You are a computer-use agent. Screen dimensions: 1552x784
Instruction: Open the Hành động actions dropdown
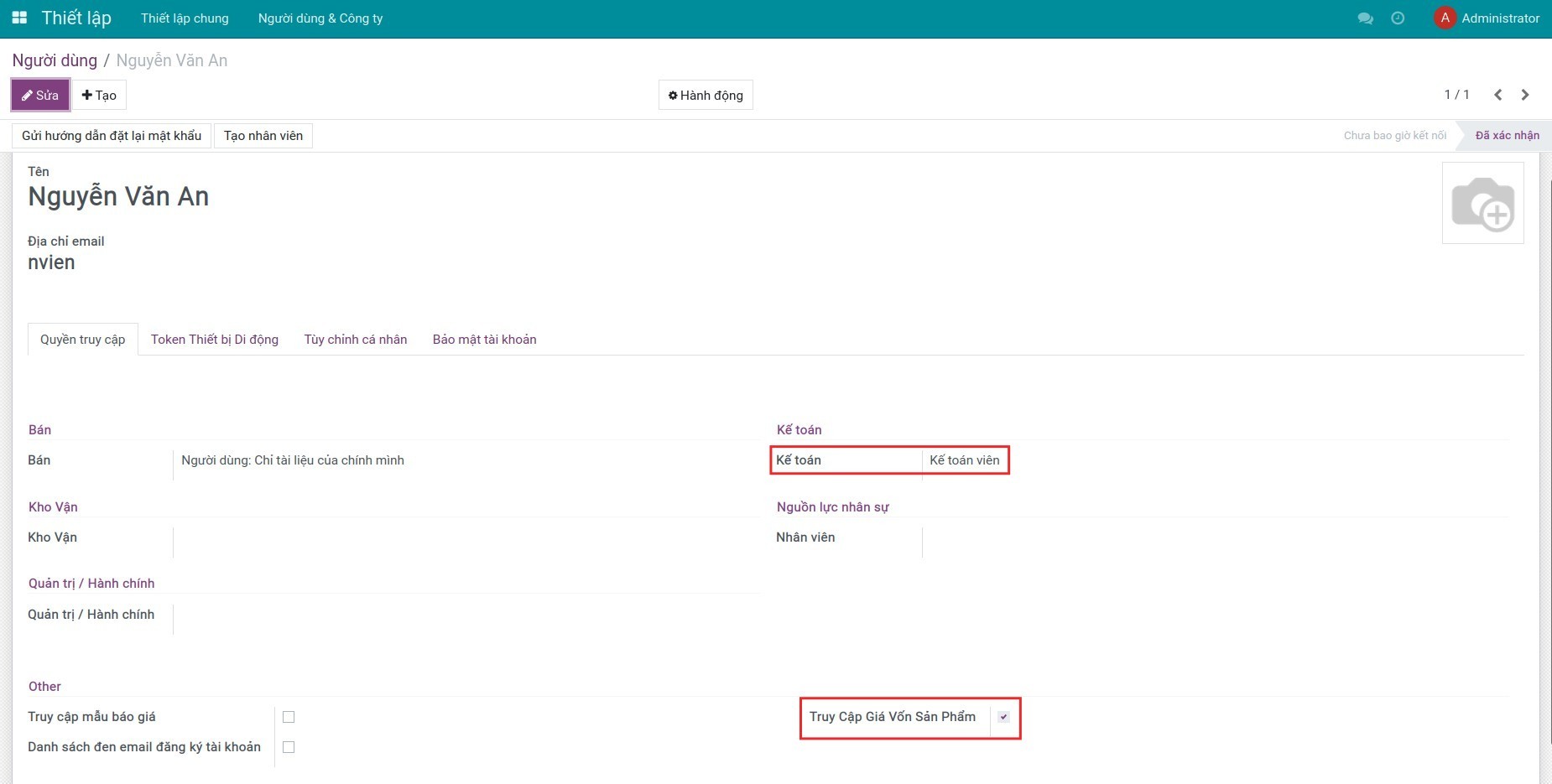pyautogui.click(x=706, y=95)
